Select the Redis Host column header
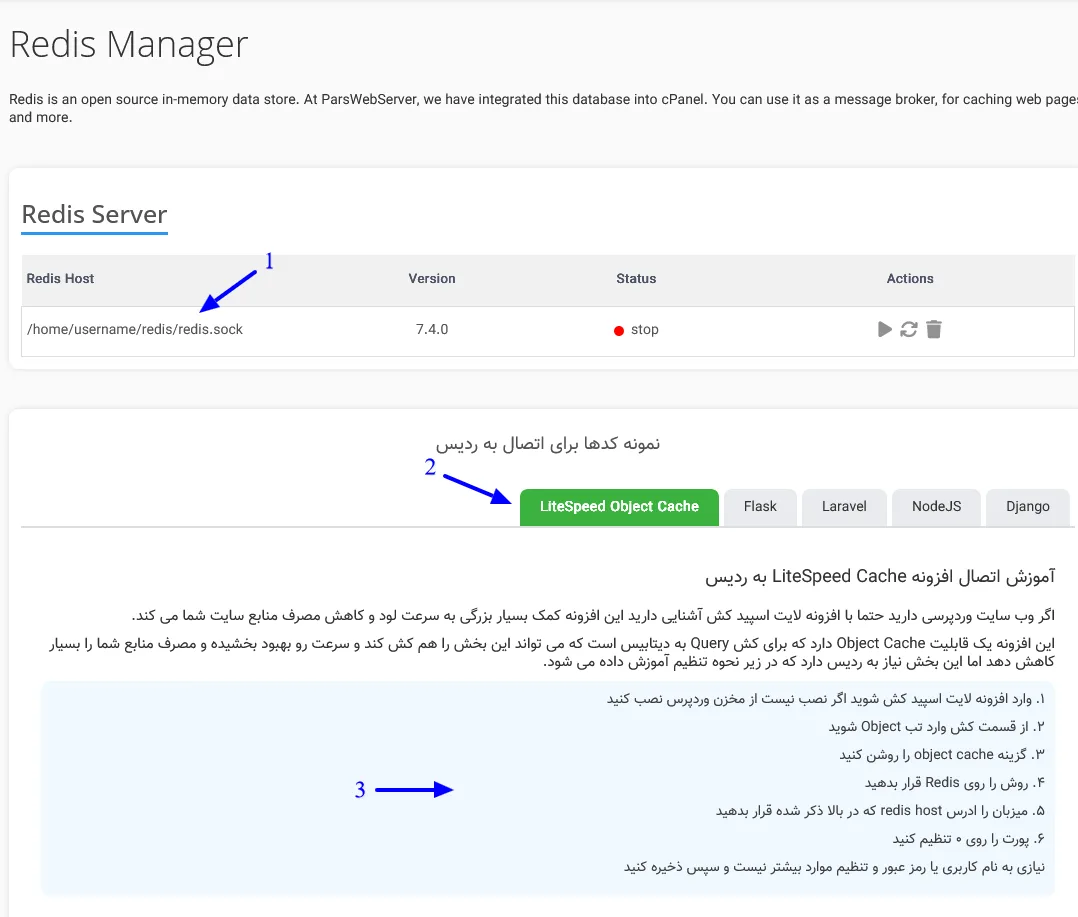Image resolution: width=1078 pixels, height=917 pixels. click(x=59, y=279)
